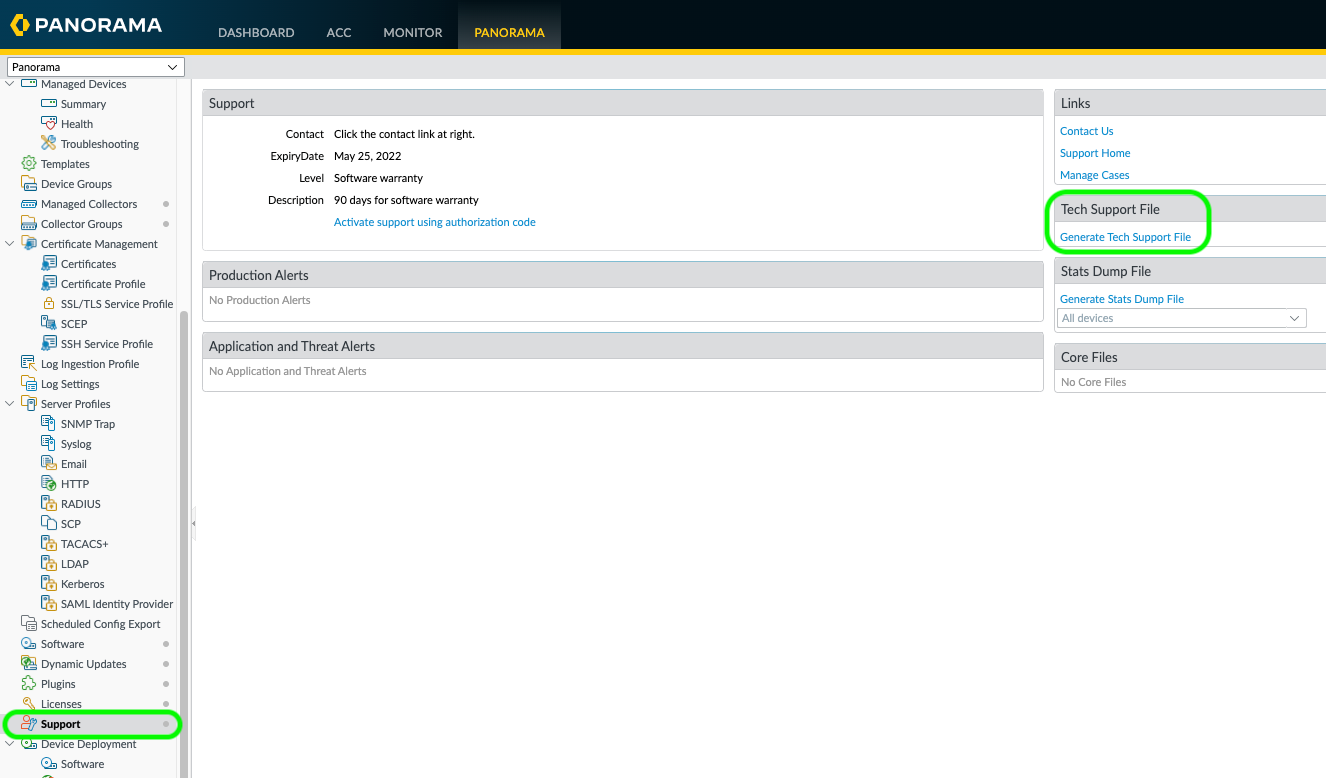1326x778 pixels.
Task: Click the Templates gear icon
Action: coord(29,164)
